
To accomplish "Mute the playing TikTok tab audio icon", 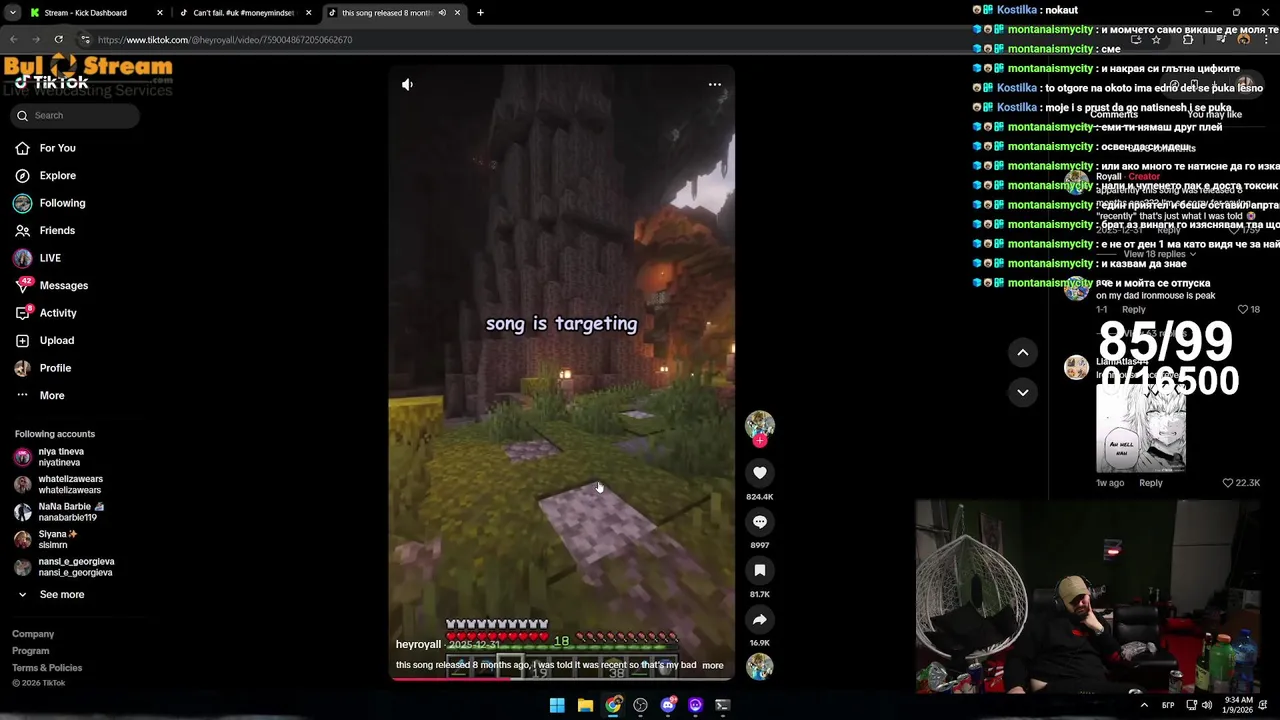I will point(443,13).
